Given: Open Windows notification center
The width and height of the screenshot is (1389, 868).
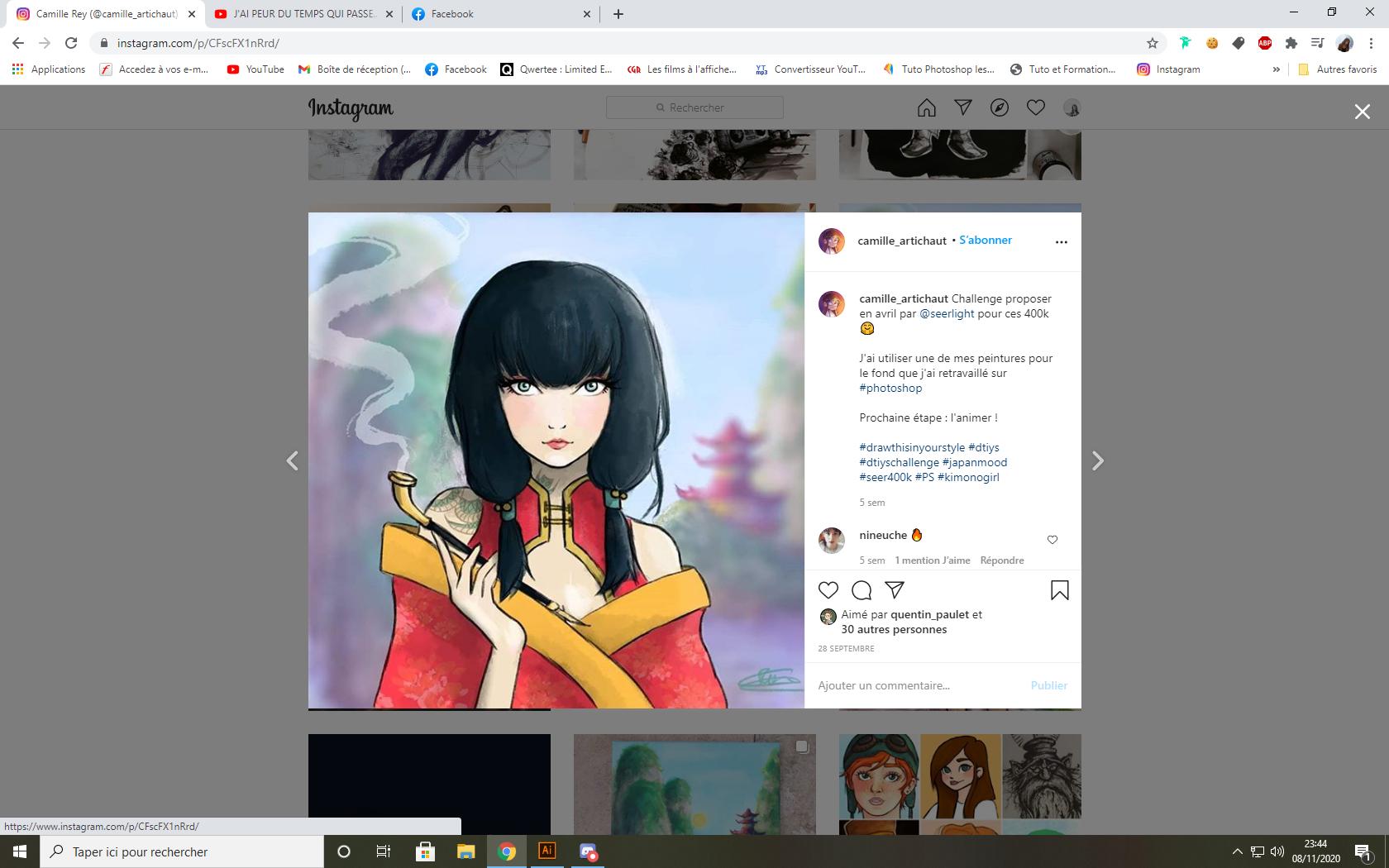Looking at the screenshot, I should tap(1363, 851).
